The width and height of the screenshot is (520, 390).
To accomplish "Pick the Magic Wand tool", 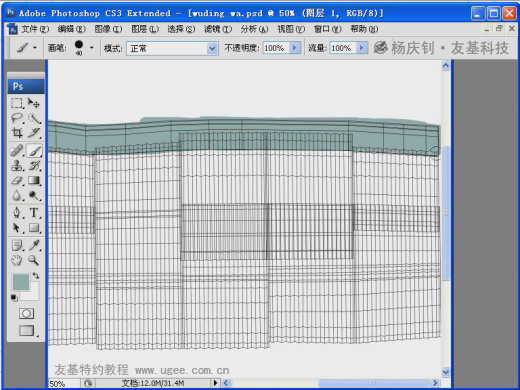I will tap(34, 118).
